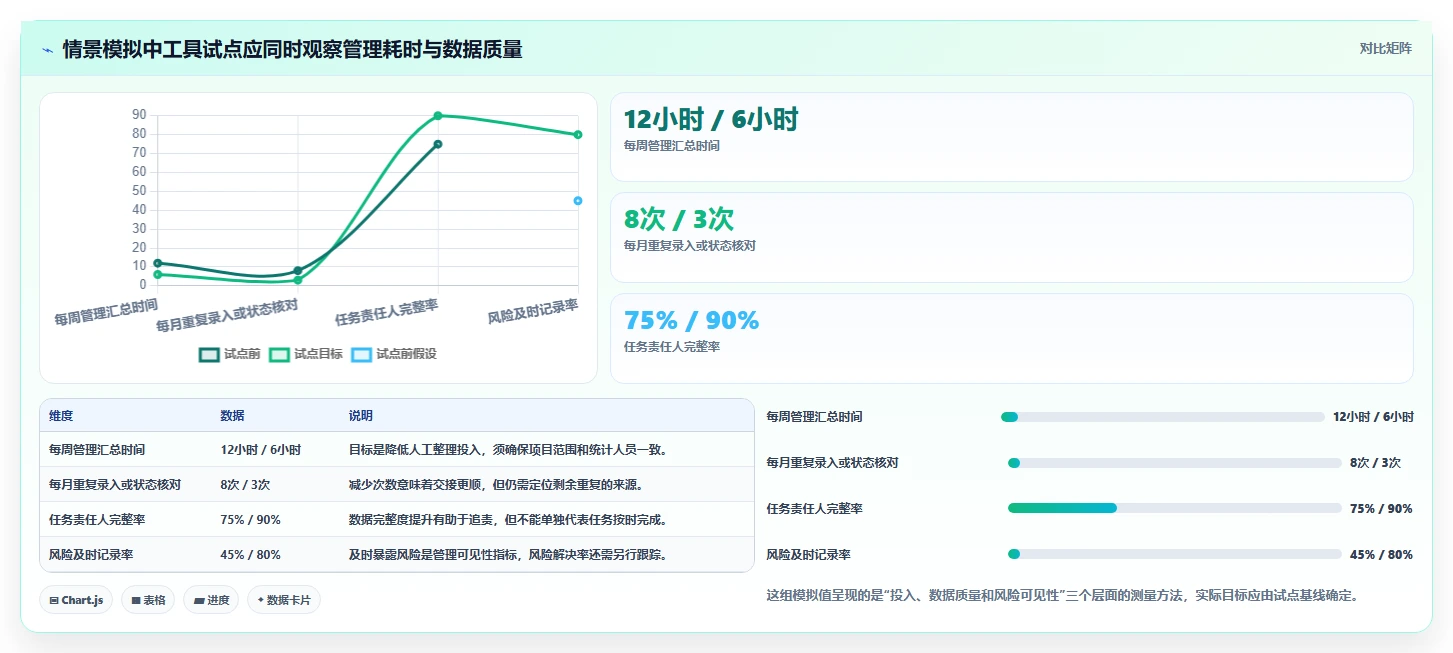Click the chart peak point at 90
The image size is (1453, 653).
point(438,116)
